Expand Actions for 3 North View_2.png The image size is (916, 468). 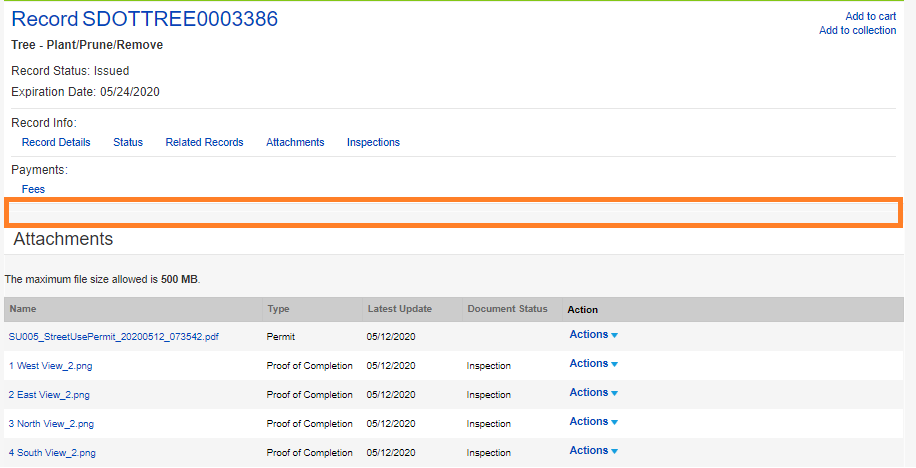point(593,422)
